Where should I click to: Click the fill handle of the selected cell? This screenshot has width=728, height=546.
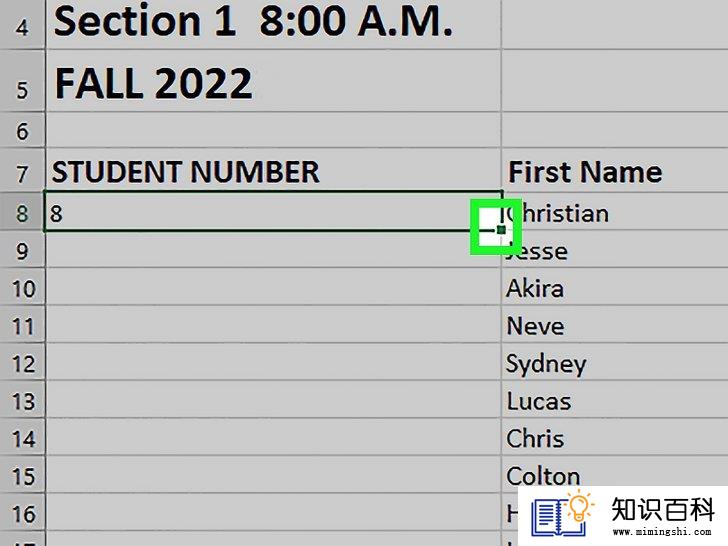click(x=501, y=229)
